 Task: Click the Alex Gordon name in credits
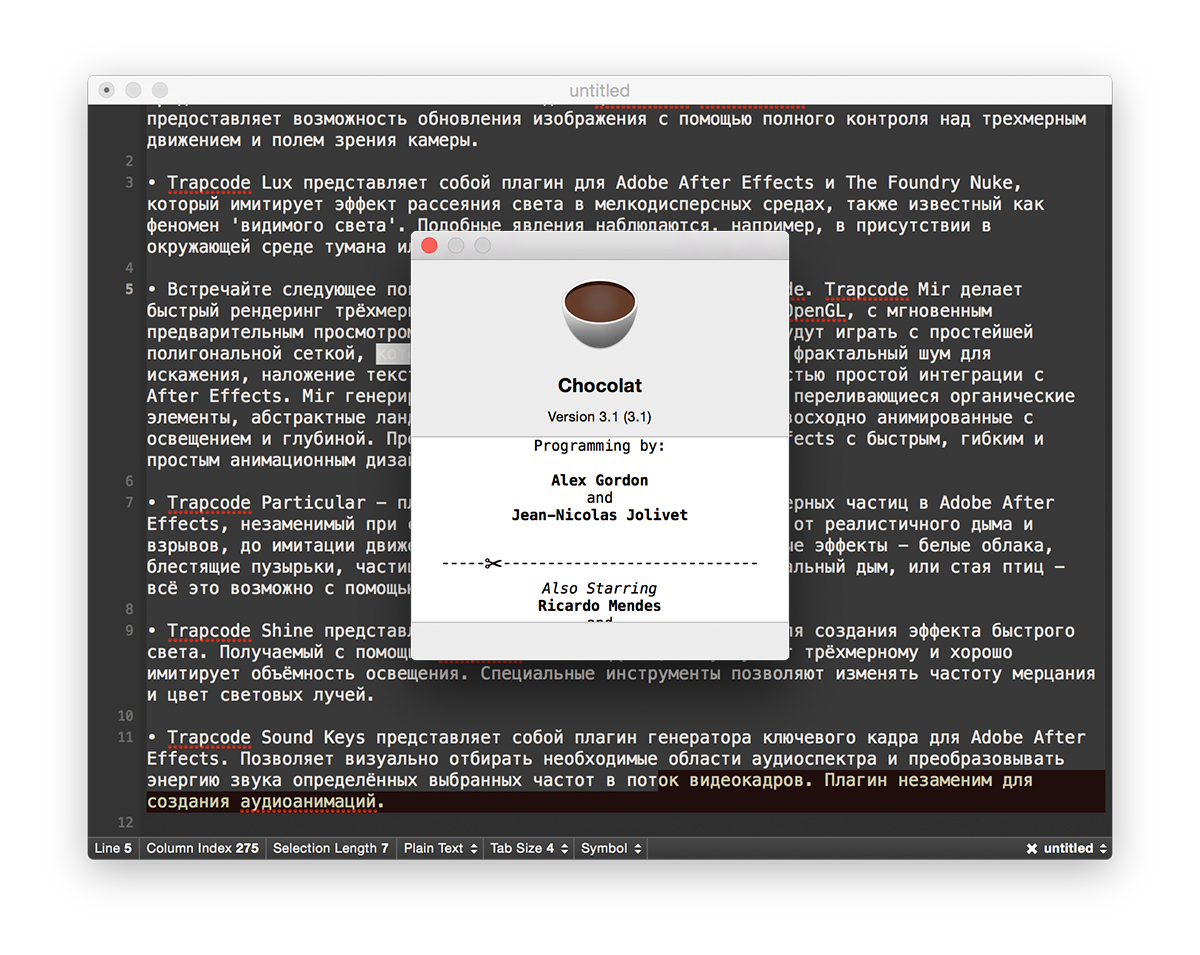[599, 480]
